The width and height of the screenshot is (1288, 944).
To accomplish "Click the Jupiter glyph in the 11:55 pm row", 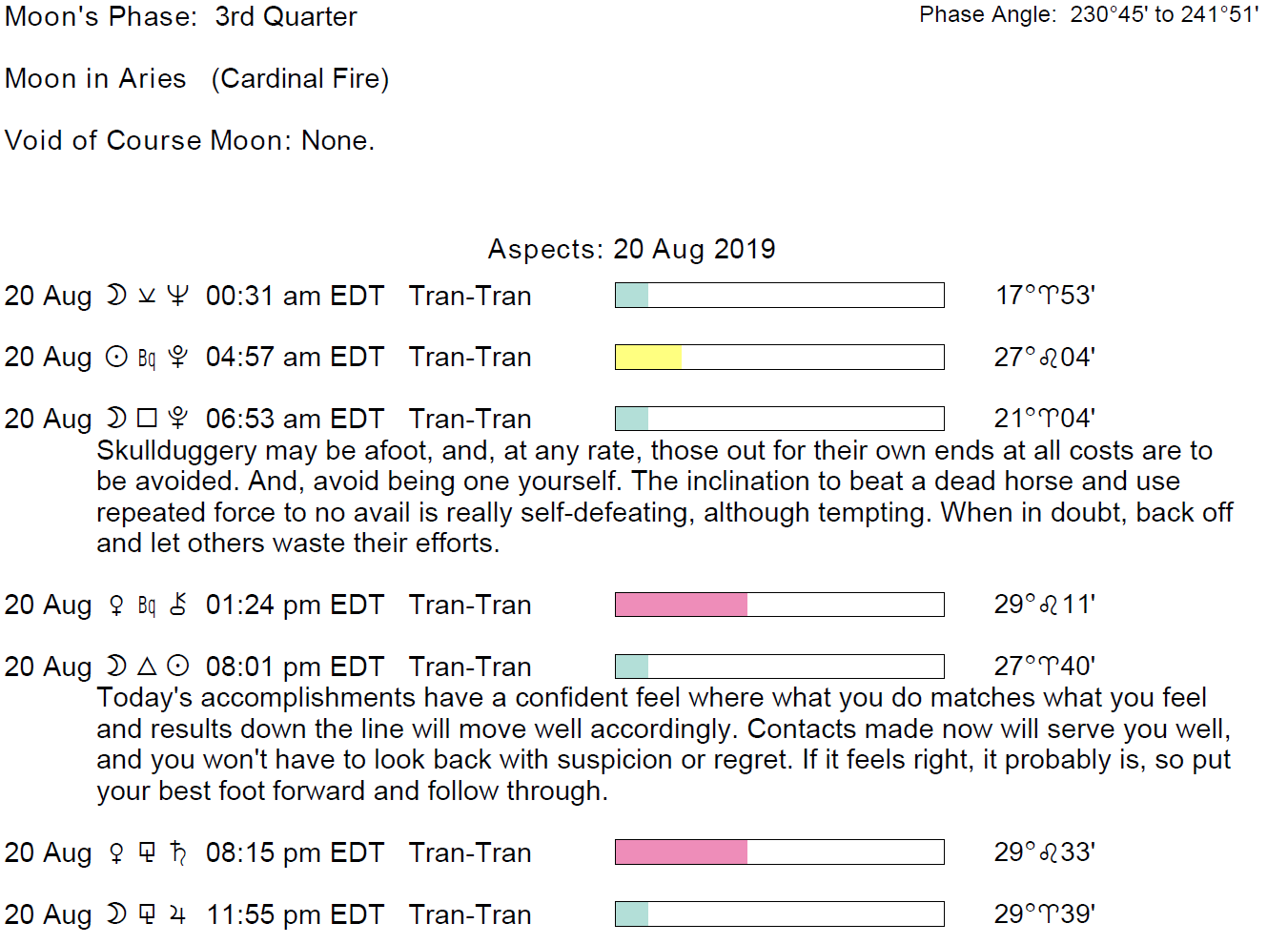I will pos(177,914).
